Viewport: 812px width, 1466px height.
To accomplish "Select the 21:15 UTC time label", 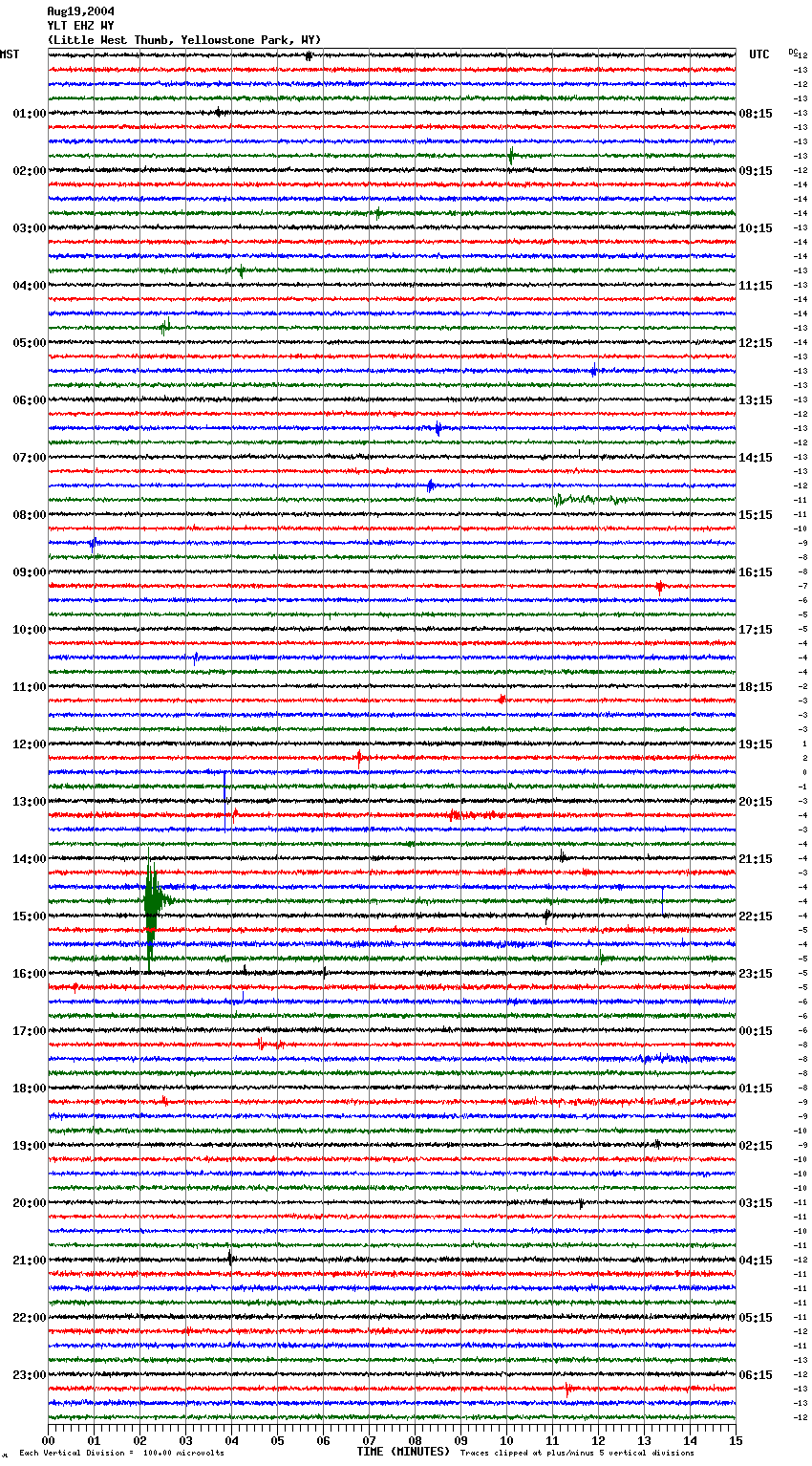I will click(x=756, y=859).
